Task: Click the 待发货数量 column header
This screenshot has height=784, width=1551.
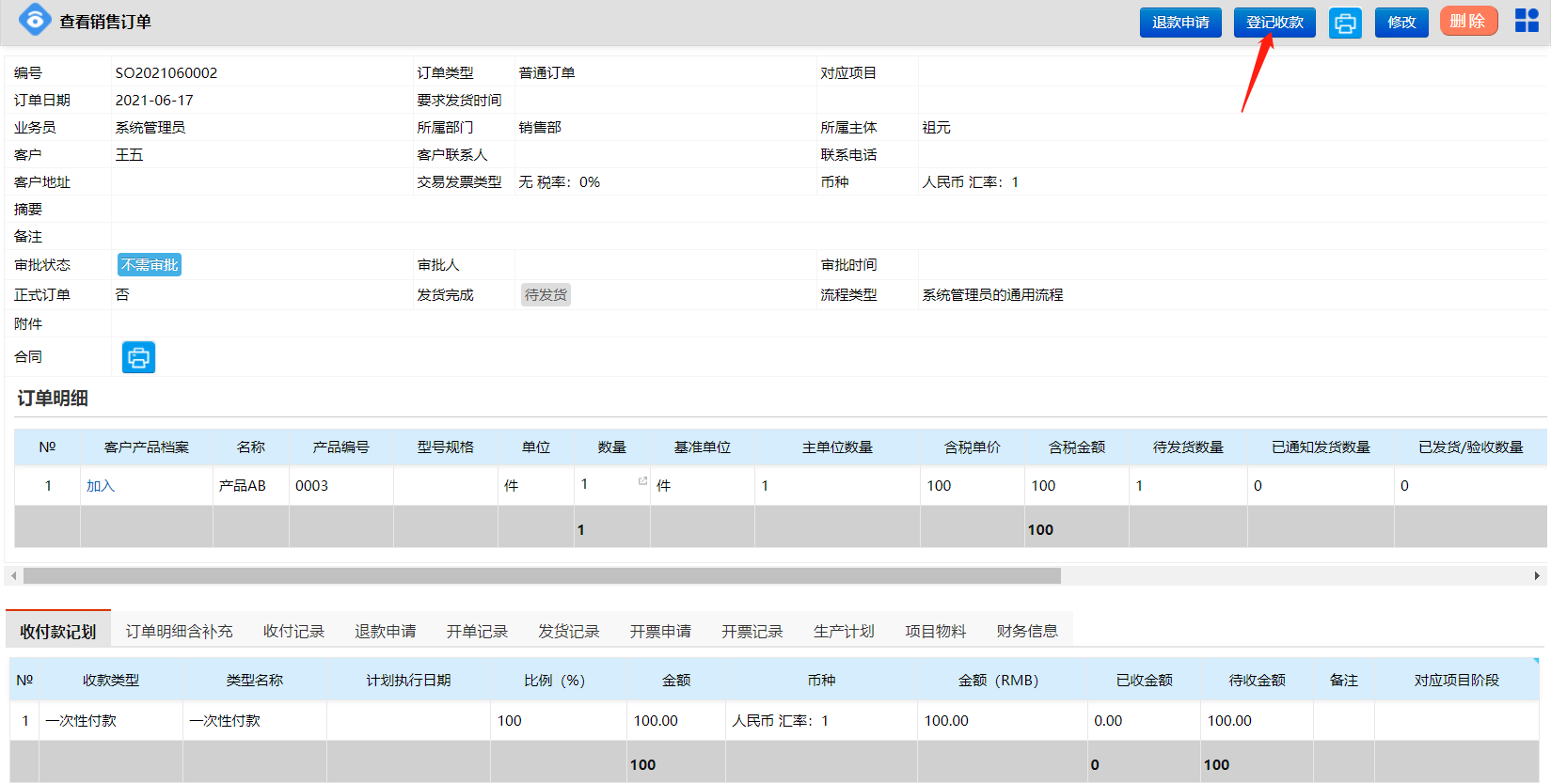Action: pos(1188,447)
